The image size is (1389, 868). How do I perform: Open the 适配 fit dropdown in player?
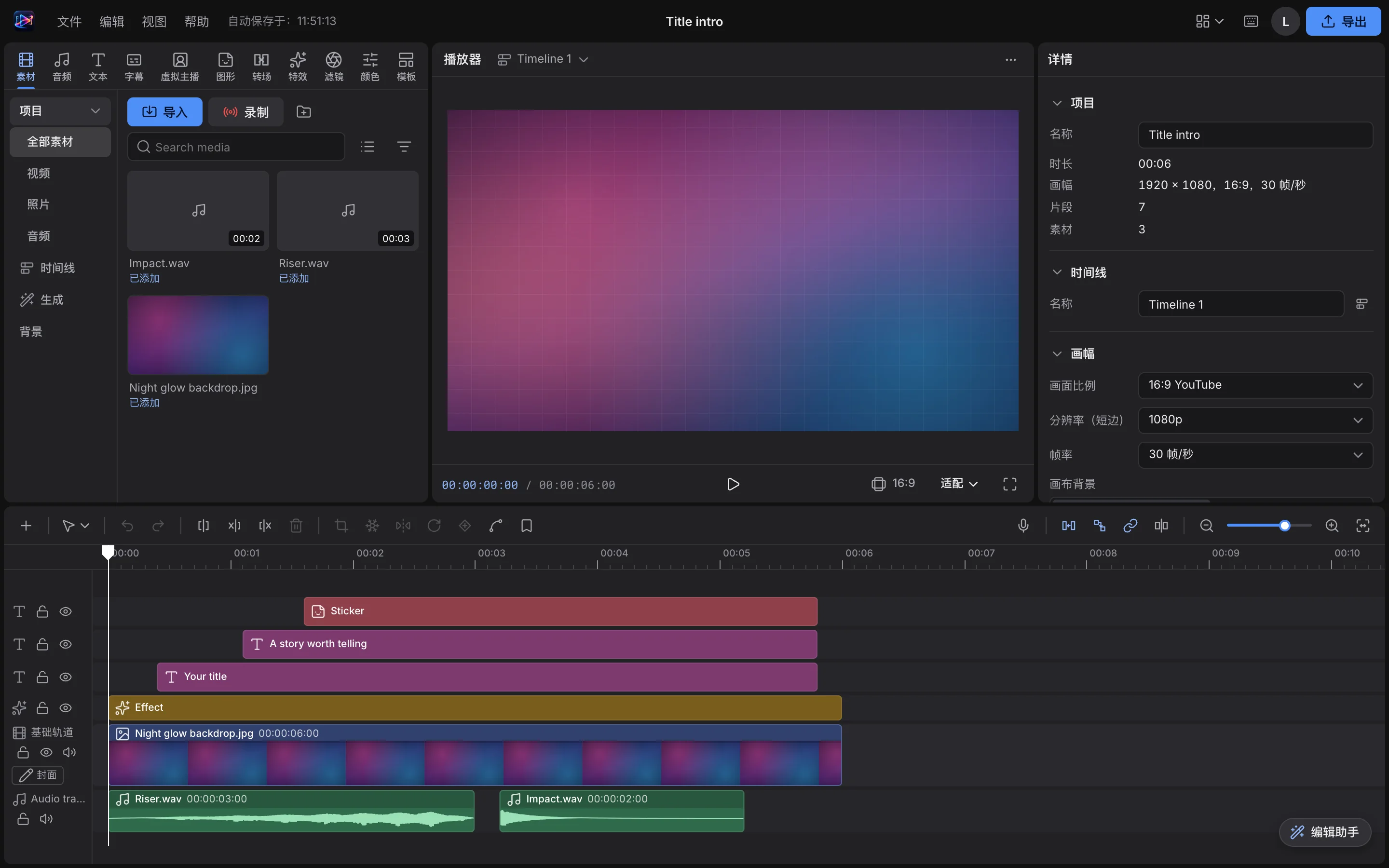click(x=958, y=483)
